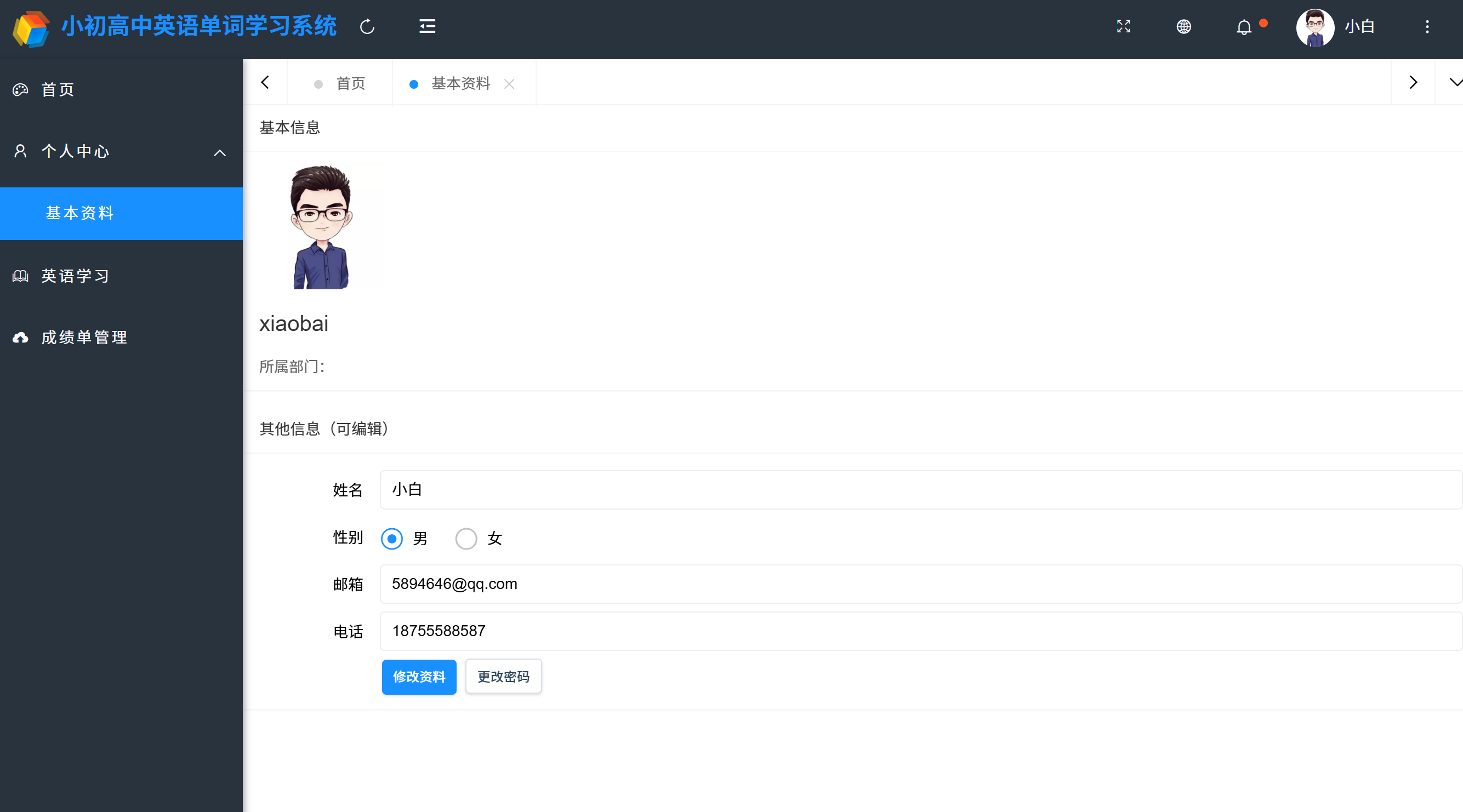
Task: Select the 女 gender radio button
Action: click(x=466, y=539)
